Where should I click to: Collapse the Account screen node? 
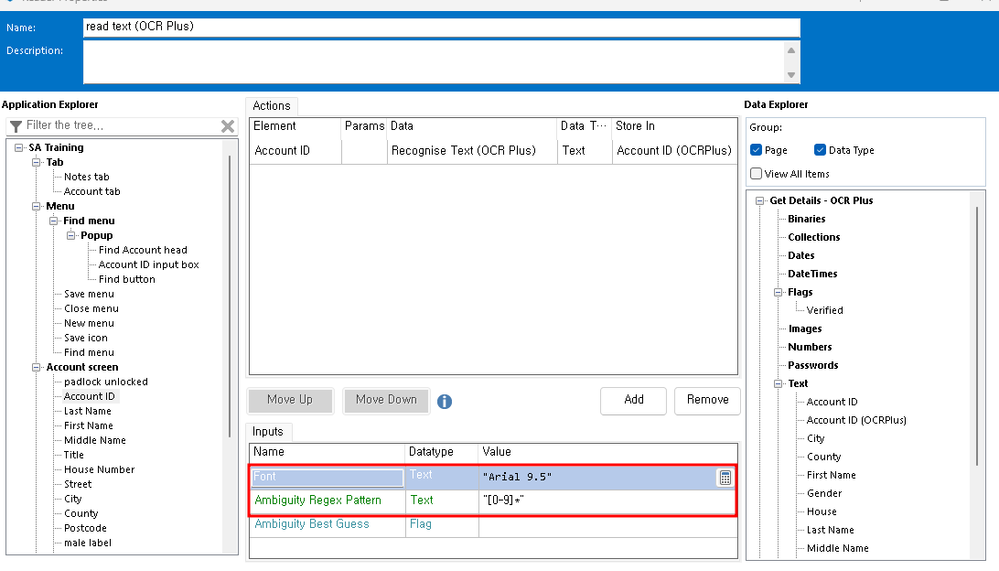click(x=37, y=367)
